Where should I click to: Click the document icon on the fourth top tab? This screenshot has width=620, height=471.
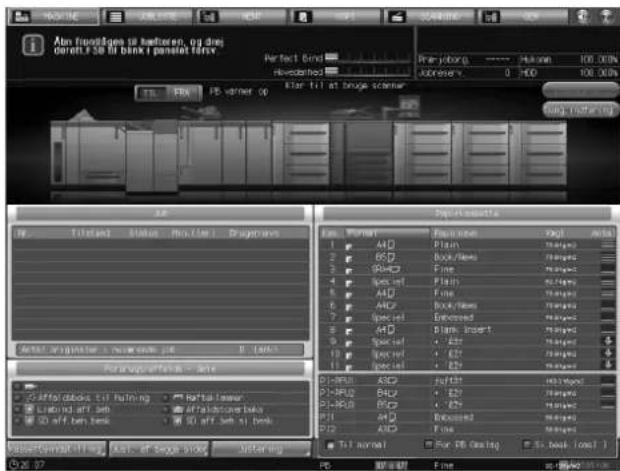click(303, 17)
